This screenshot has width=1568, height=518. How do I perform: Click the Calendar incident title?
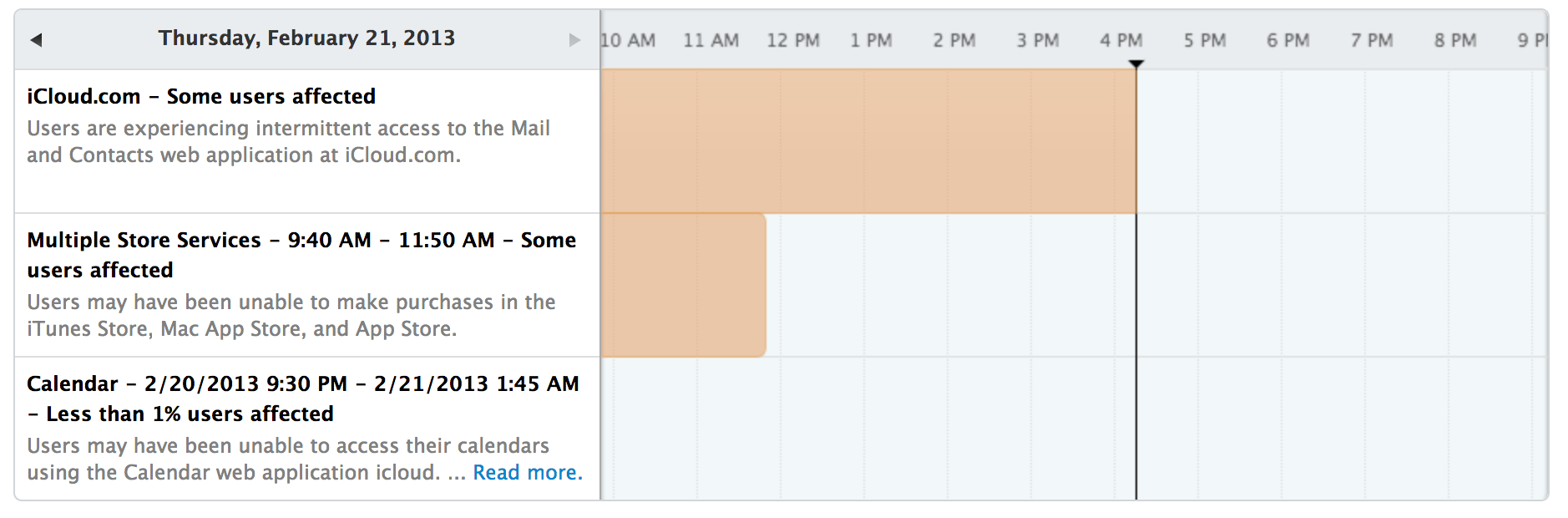click(302, 399)
